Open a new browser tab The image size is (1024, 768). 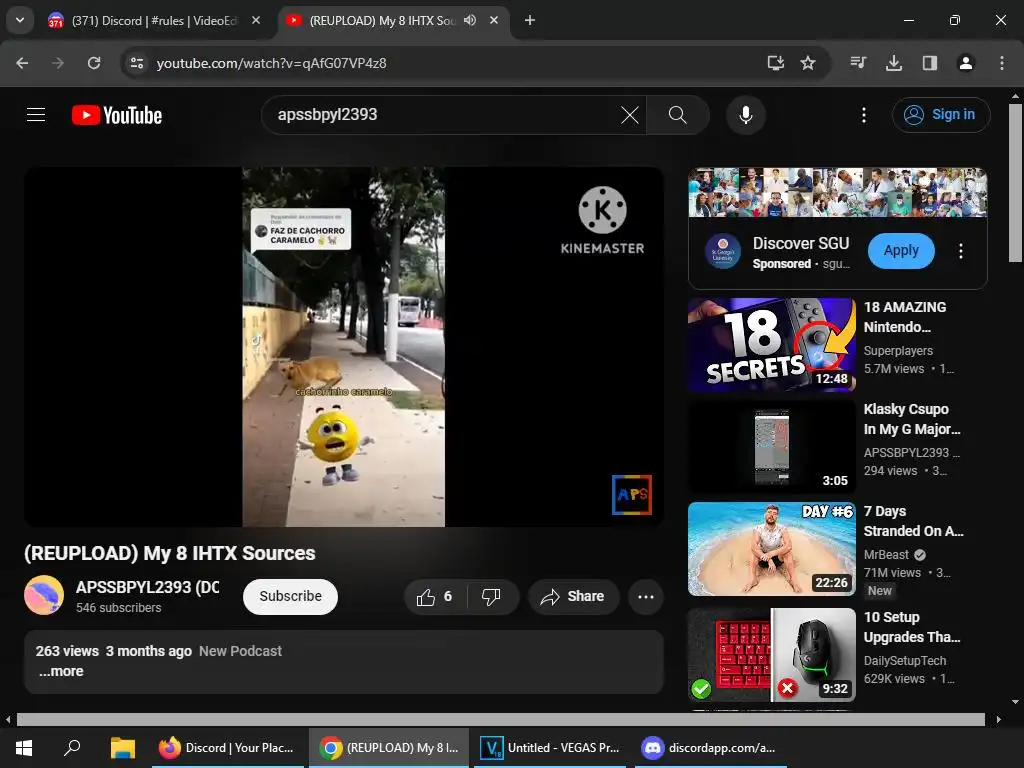pos(530,20)
